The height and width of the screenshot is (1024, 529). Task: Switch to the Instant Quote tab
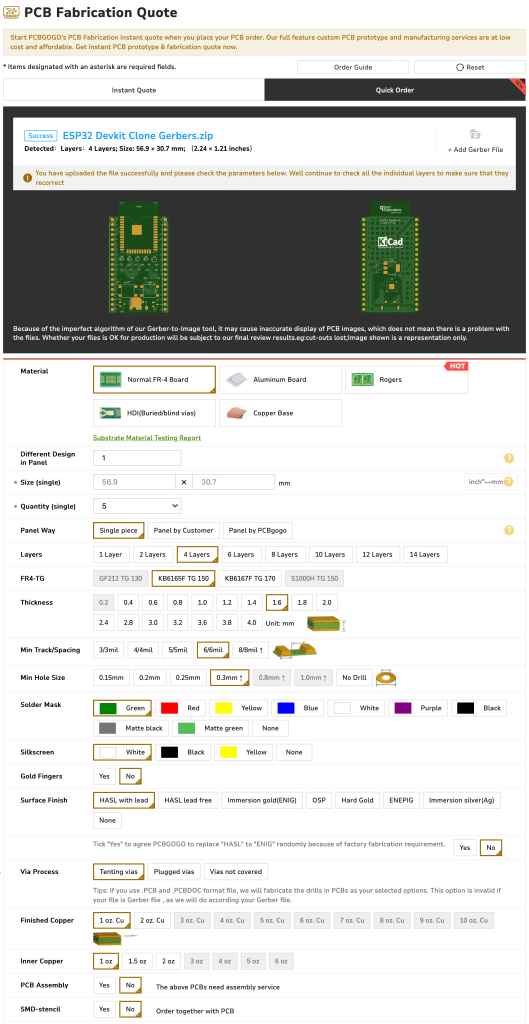point(134,90)
